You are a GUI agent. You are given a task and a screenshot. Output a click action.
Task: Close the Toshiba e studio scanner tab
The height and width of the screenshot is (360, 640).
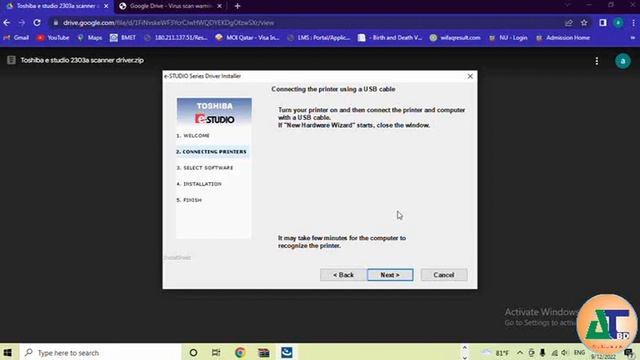coord(106,6)
